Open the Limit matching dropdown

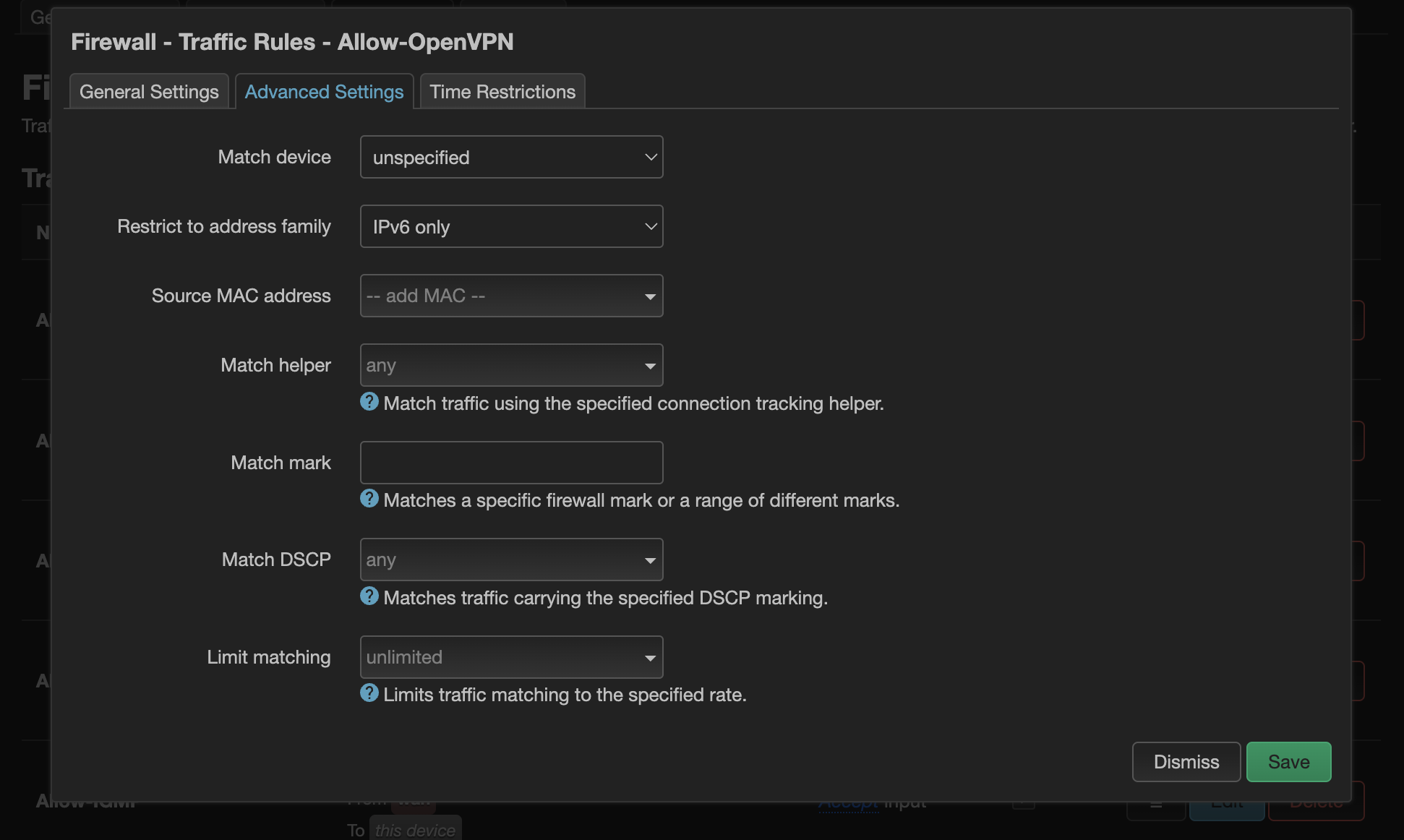coord(511,657)
